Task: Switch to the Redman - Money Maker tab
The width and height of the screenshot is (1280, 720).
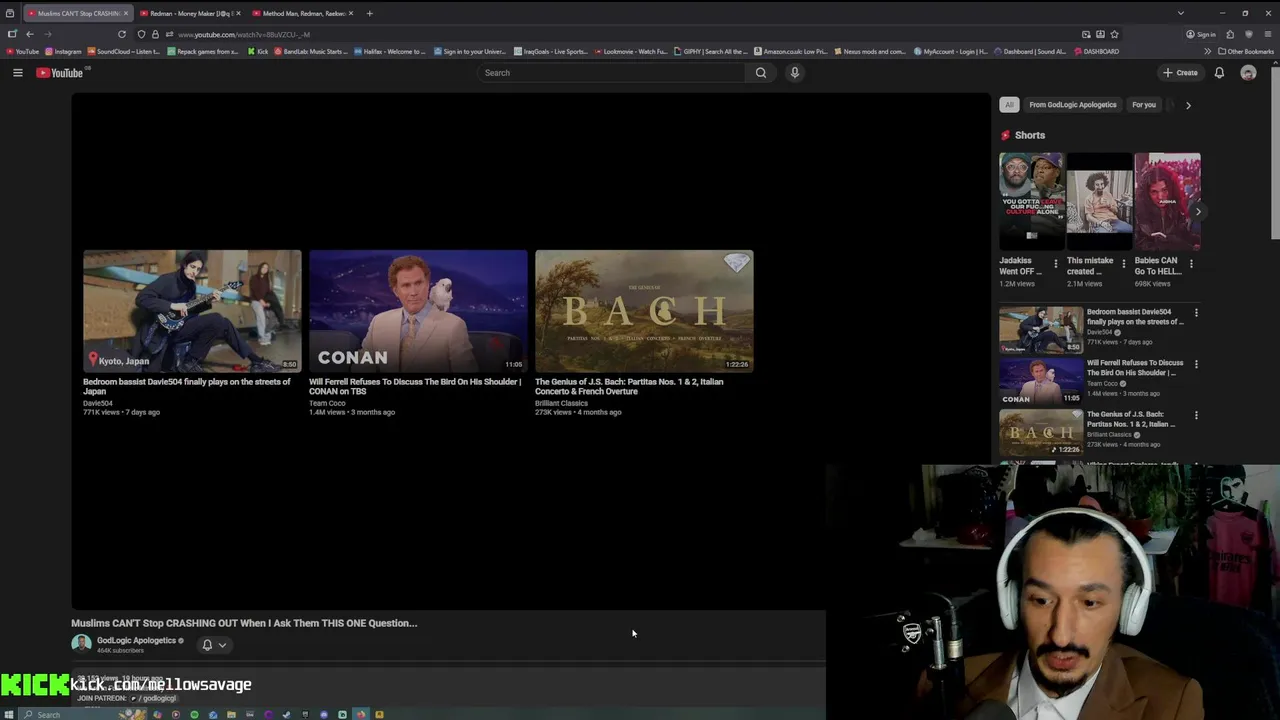Action: pyautogui.click(x=190, y=13)
